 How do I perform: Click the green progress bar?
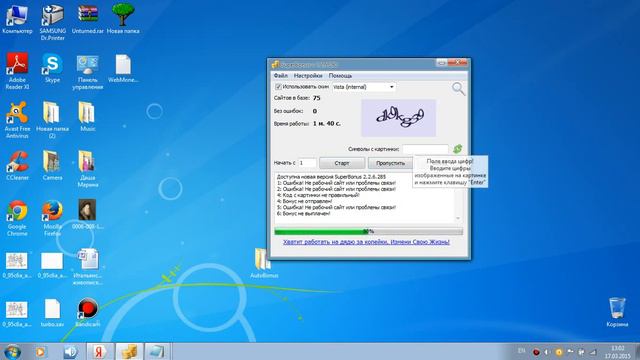coord(368,231)
